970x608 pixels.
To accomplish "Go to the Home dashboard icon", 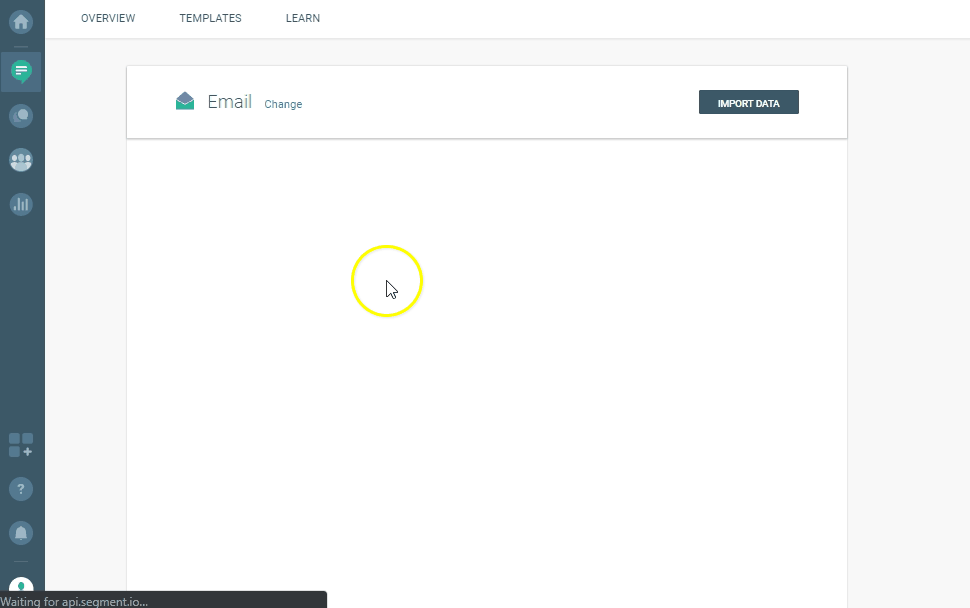I will [x=21, y=21].
